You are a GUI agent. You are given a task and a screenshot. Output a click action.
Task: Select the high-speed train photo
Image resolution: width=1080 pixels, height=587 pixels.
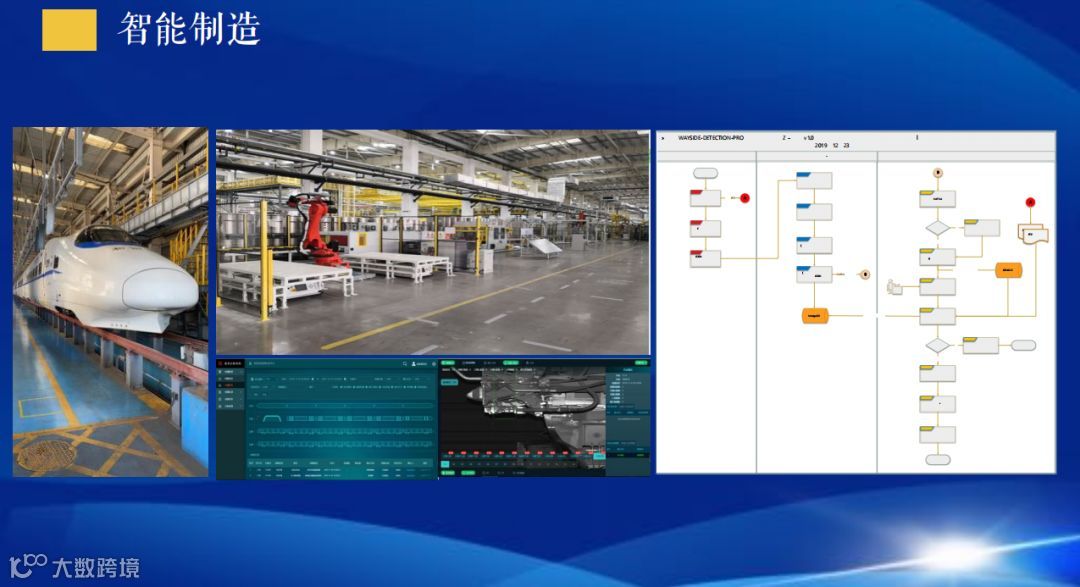pos(110,302)
